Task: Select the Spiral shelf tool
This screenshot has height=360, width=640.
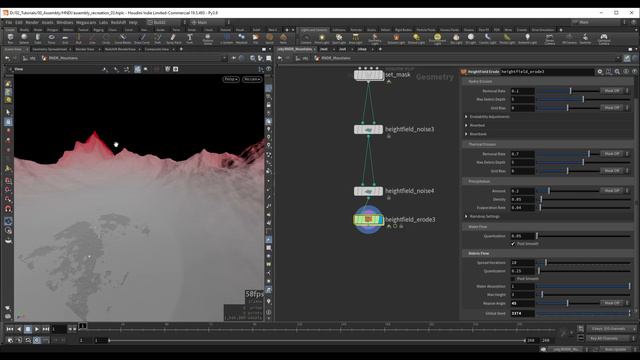Action: click(x=269, y=38)
